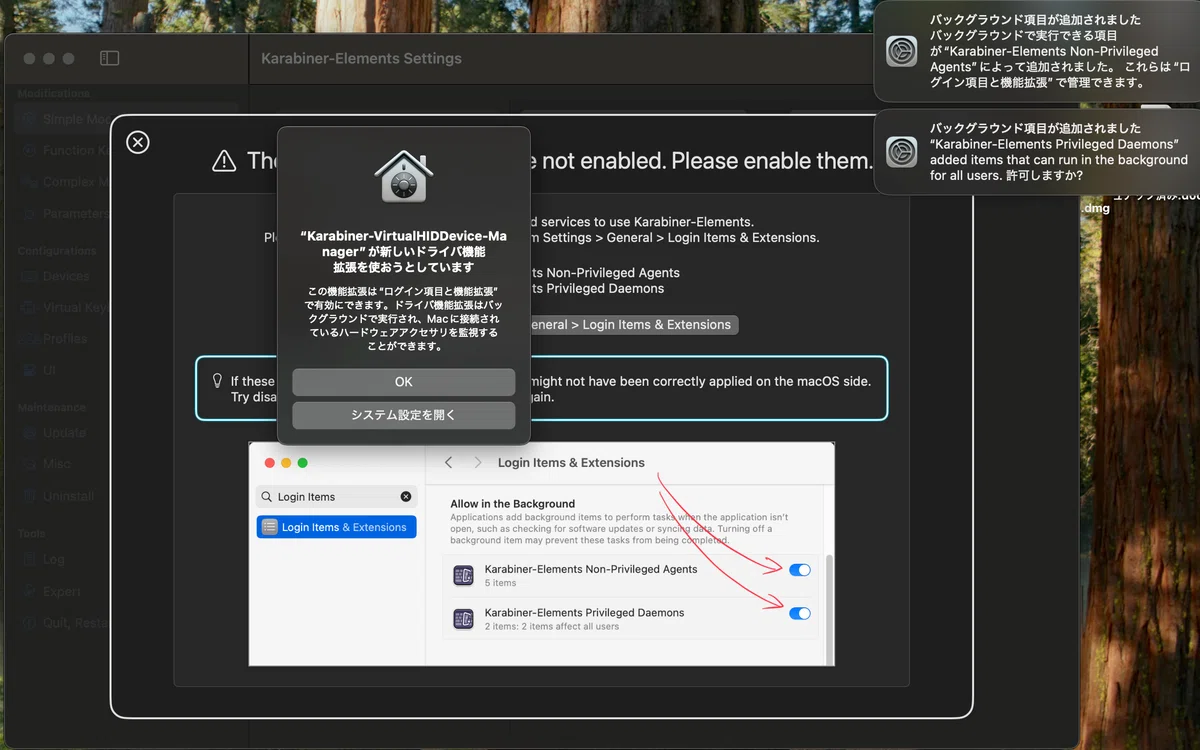Click the システム設定を開く button

[404, 415]
